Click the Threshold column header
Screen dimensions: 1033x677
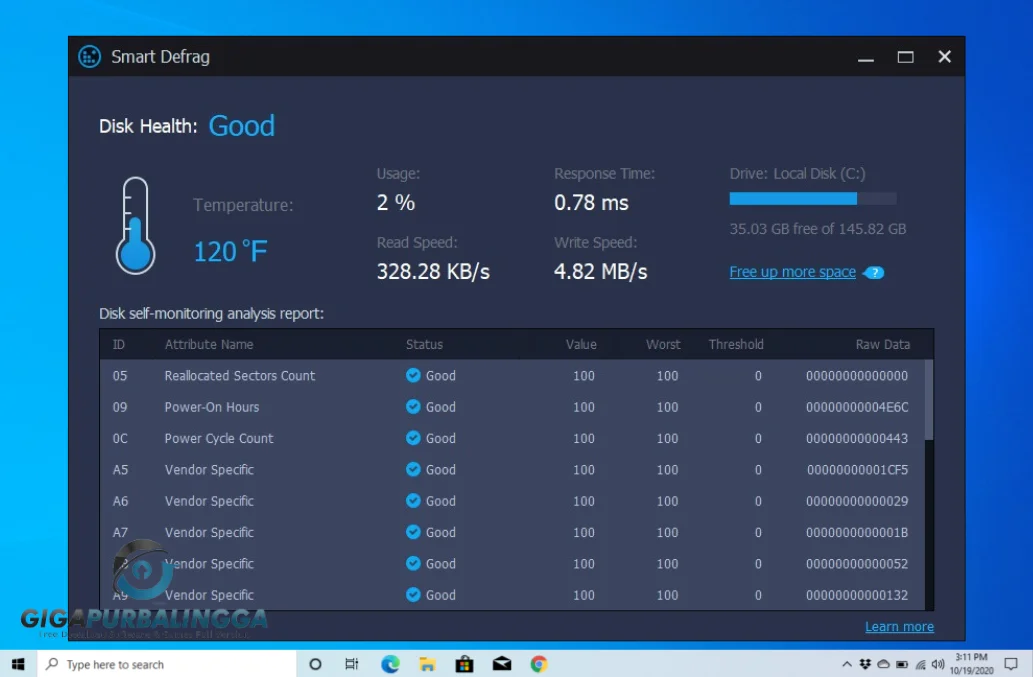(x=736, y=344)
